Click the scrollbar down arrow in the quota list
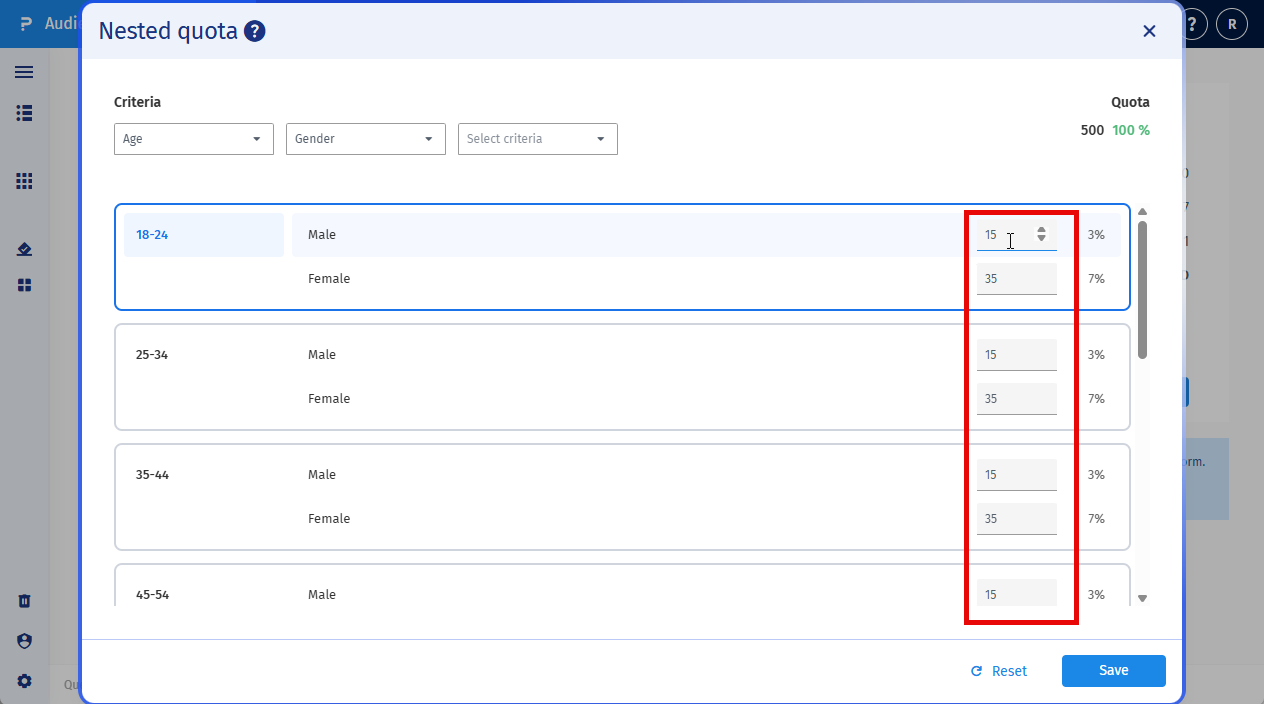This screenshot has width=1264, height=704. 1142,597
